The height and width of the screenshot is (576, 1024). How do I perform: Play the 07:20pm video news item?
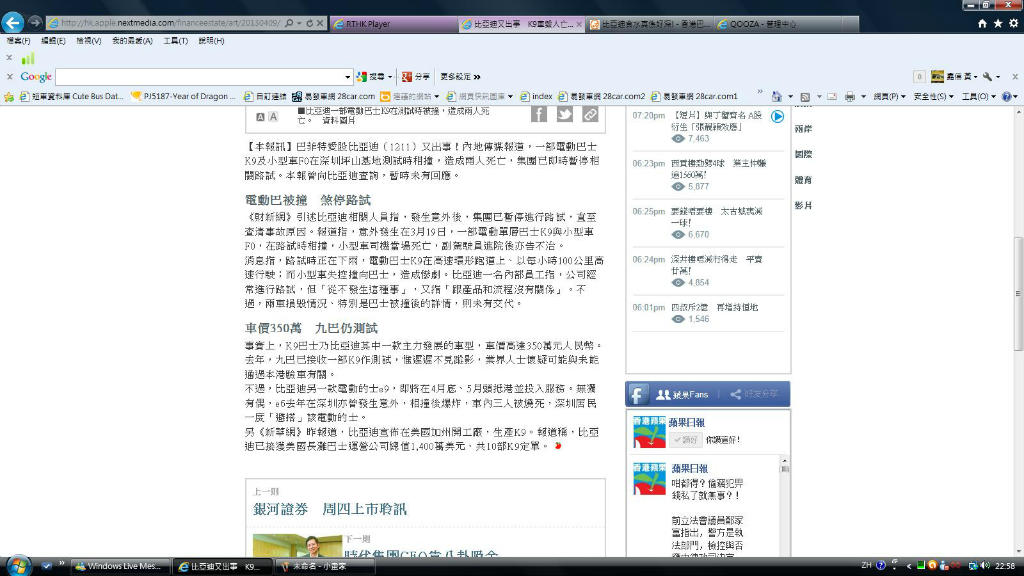click(777, 116)
